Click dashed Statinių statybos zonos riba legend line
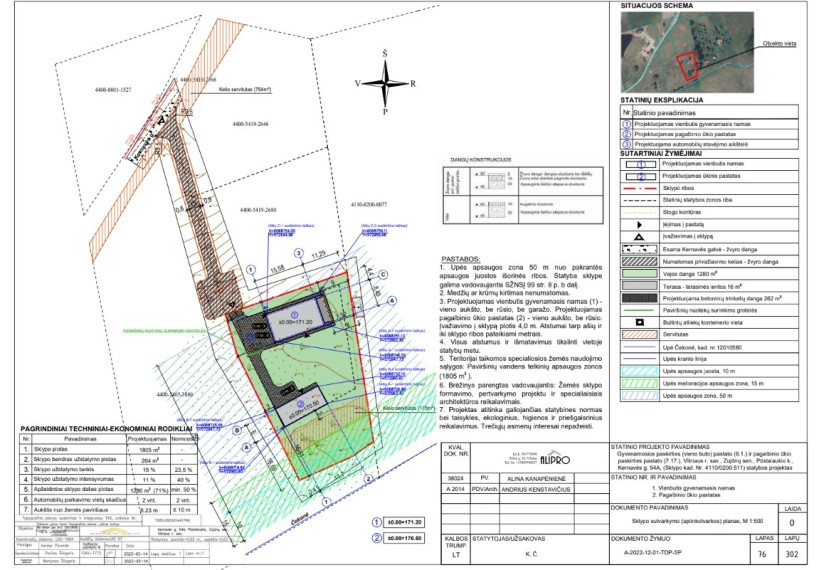The image size is (819, 570). 639,200
